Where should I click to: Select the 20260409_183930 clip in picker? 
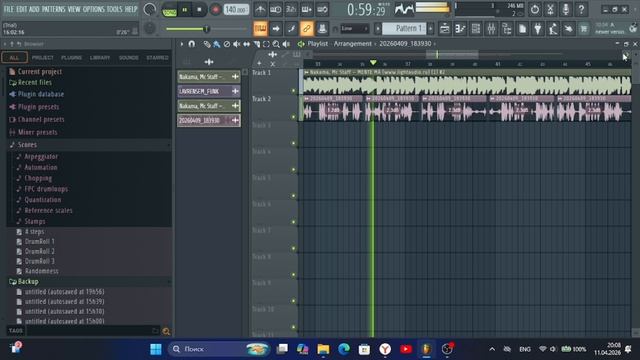click(209, 120)
